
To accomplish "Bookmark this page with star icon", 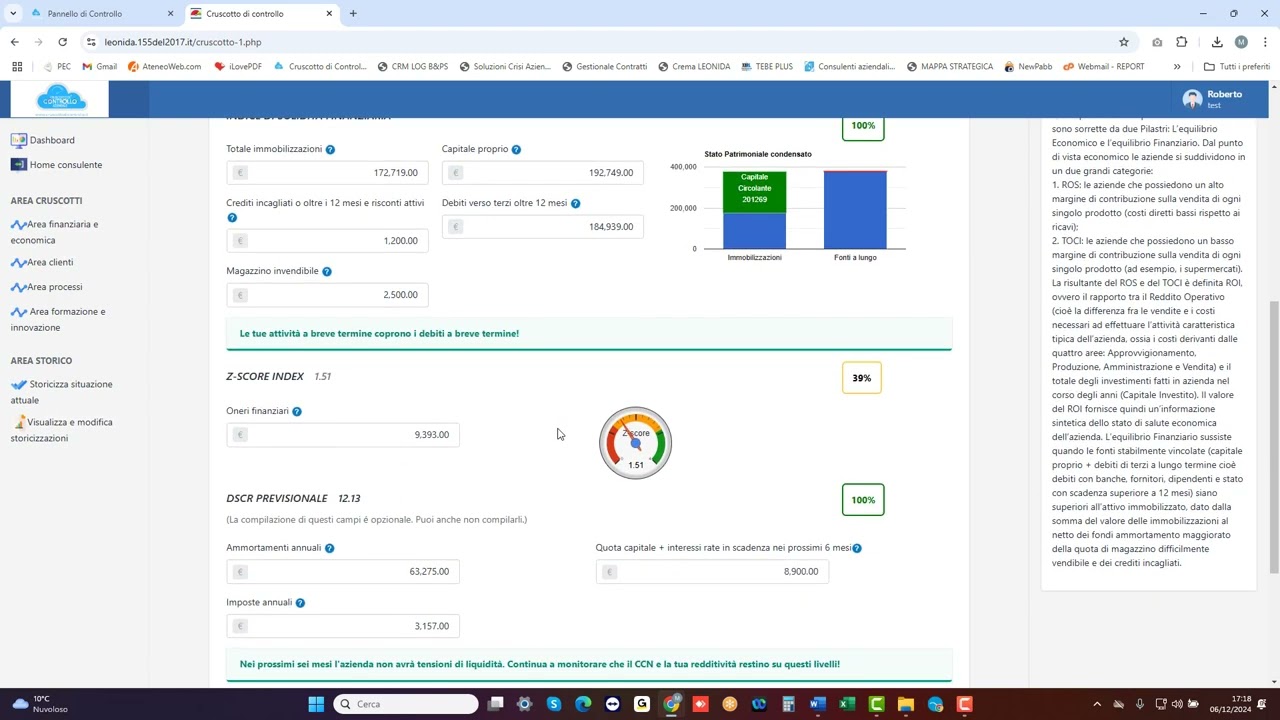I will point(1124,42).
